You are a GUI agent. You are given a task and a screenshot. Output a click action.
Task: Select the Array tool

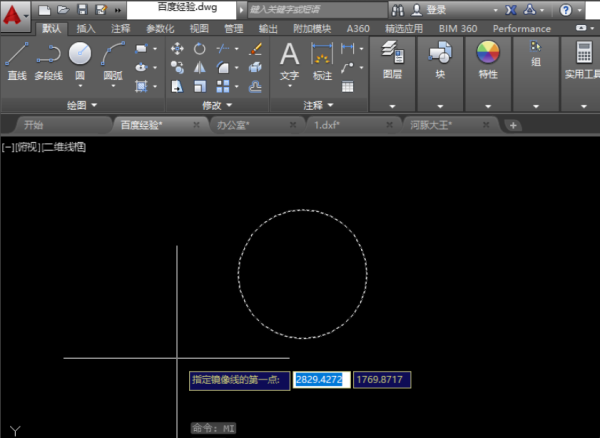coord(223,86)
